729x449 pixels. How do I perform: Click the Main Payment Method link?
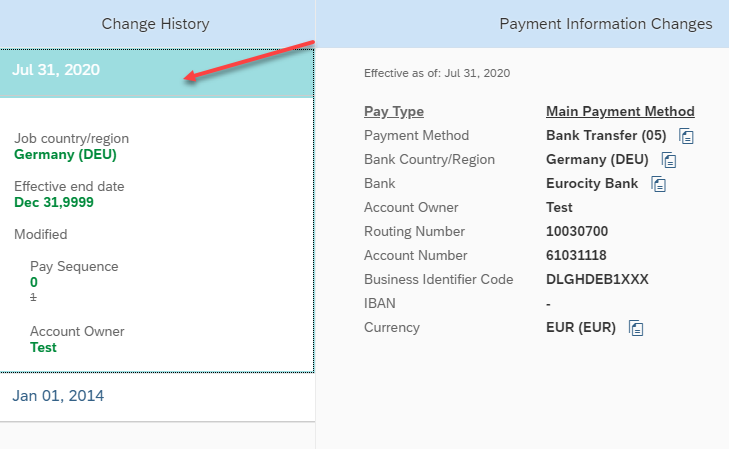click(x=620, y=112)
